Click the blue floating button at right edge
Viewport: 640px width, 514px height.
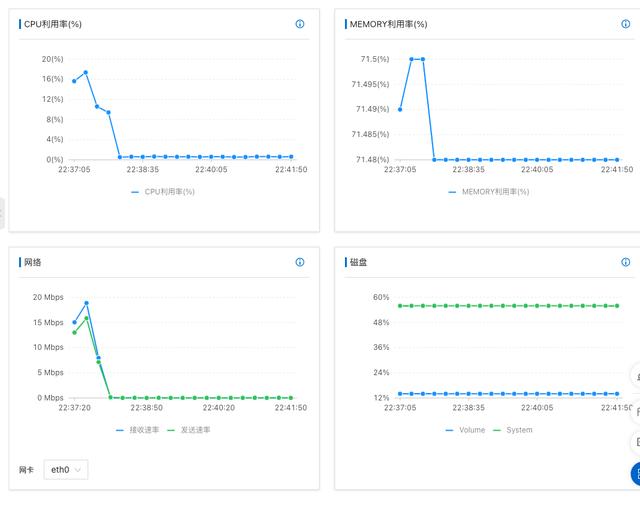[635, 473]
